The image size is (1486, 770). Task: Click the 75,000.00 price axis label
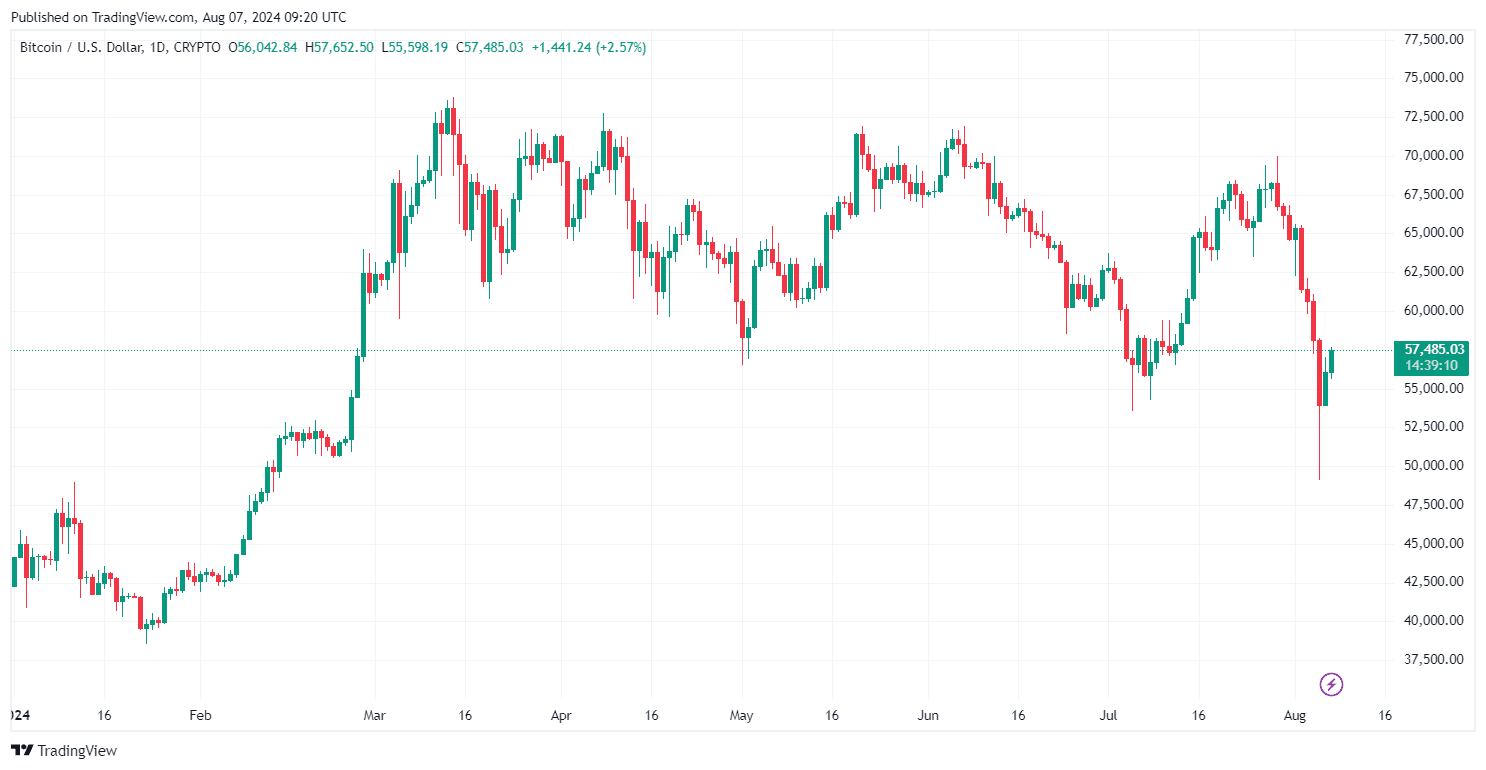pyautogui.click(x=1434, y=77)
